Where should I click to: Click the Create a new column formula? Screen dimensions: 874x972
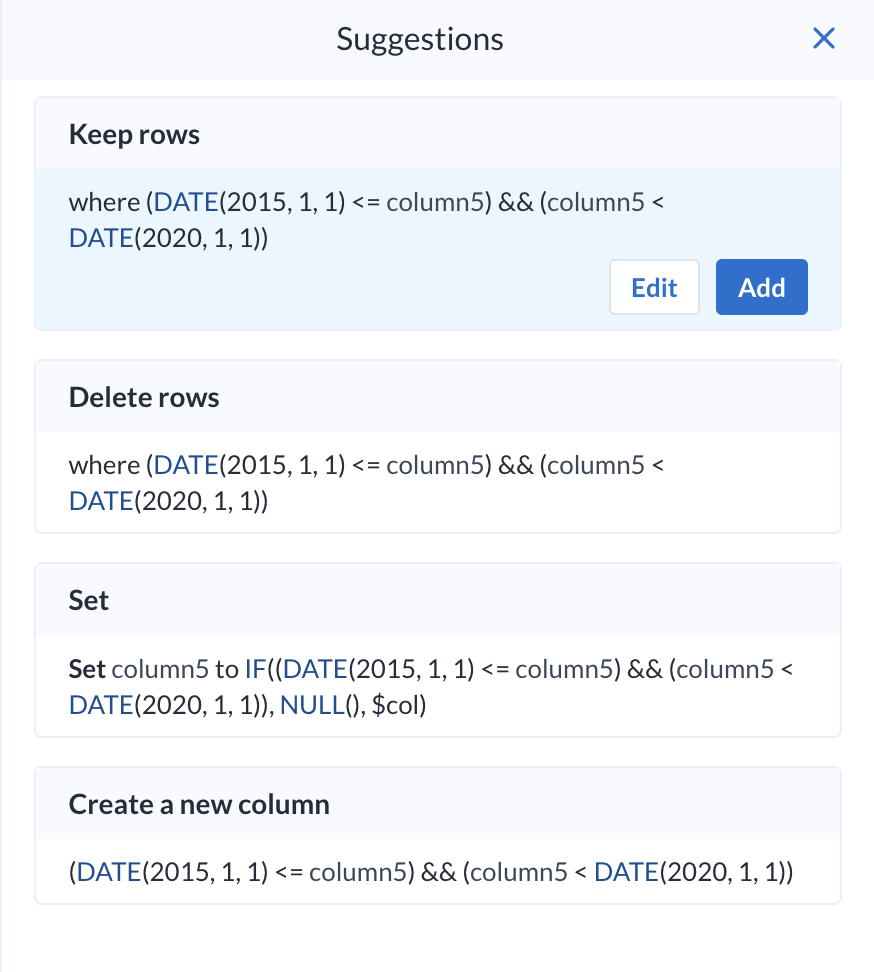(x=430, y=872)
